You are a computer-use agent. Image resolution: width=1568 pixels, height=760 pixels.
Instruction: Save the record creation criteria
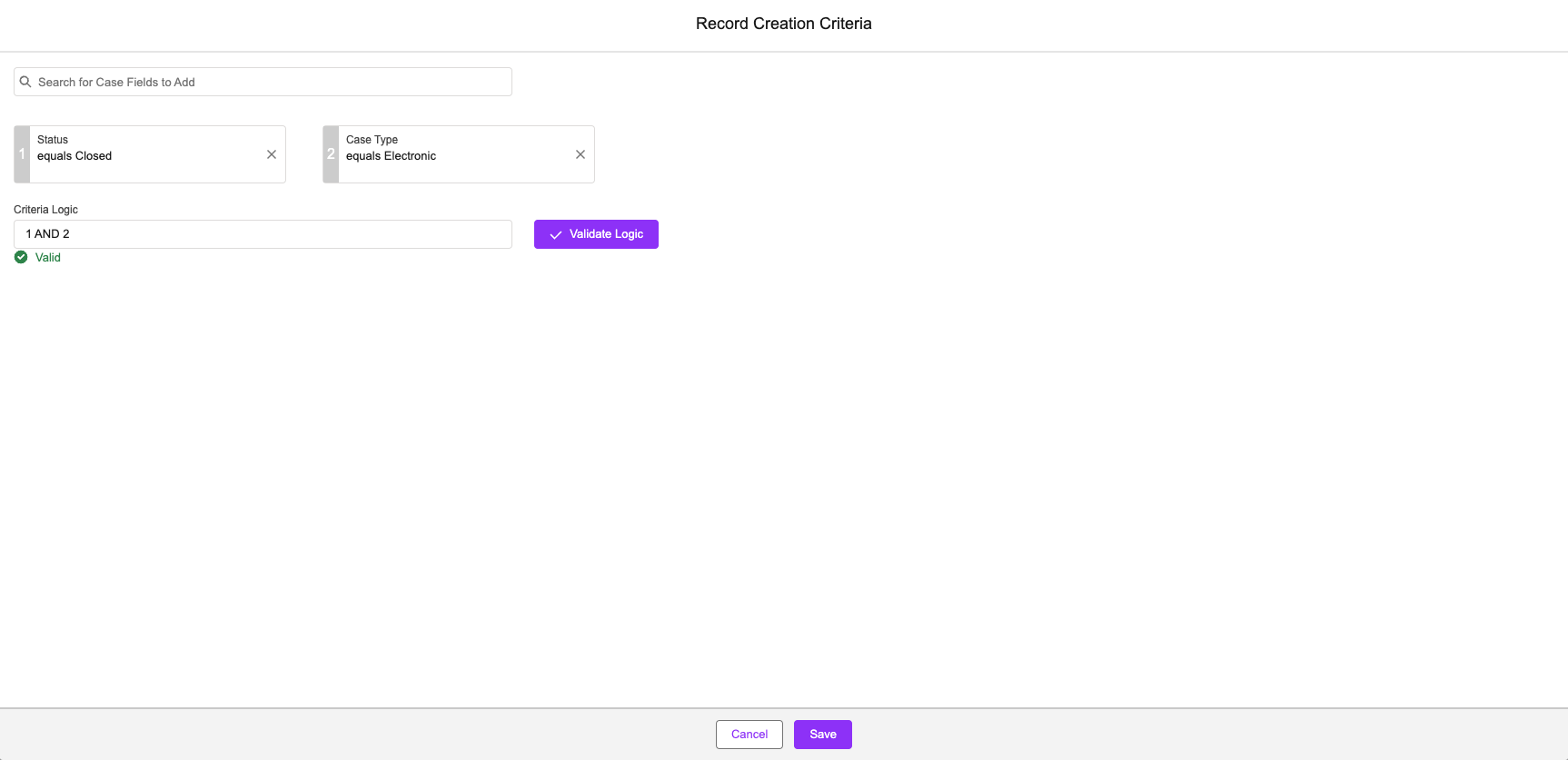823,735
